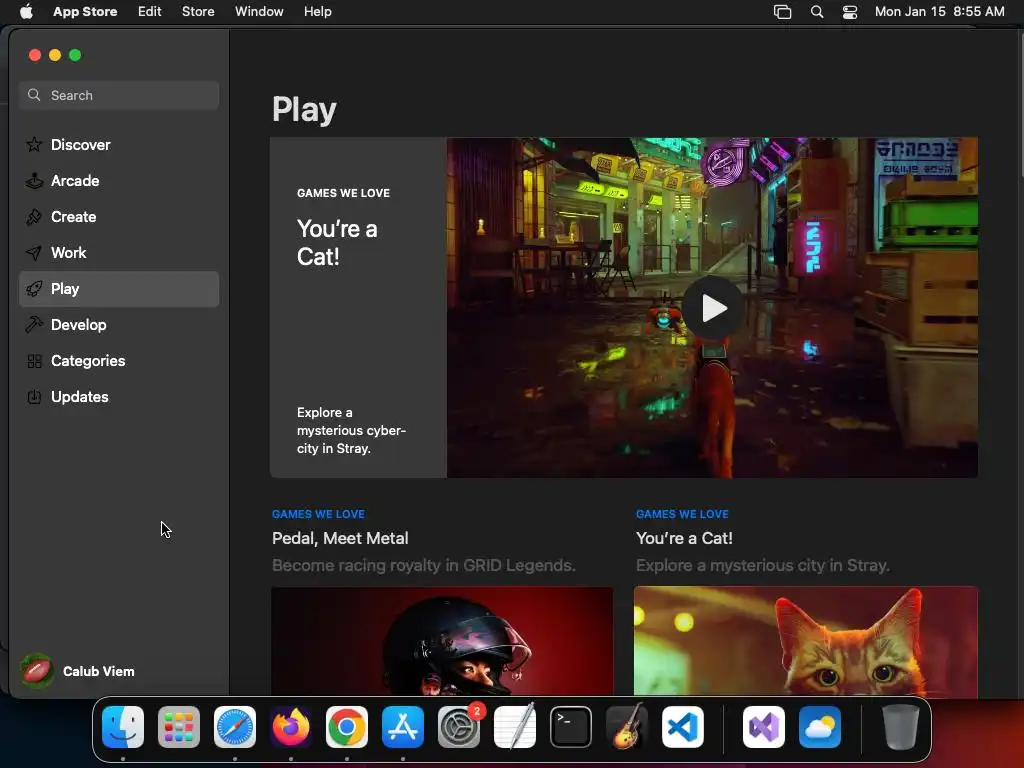Viewport: 1024px width, 768px height.
Task: Open the GRID Legends helmet thumbnail
Action: pyautogui.click(x=442, y=641)
